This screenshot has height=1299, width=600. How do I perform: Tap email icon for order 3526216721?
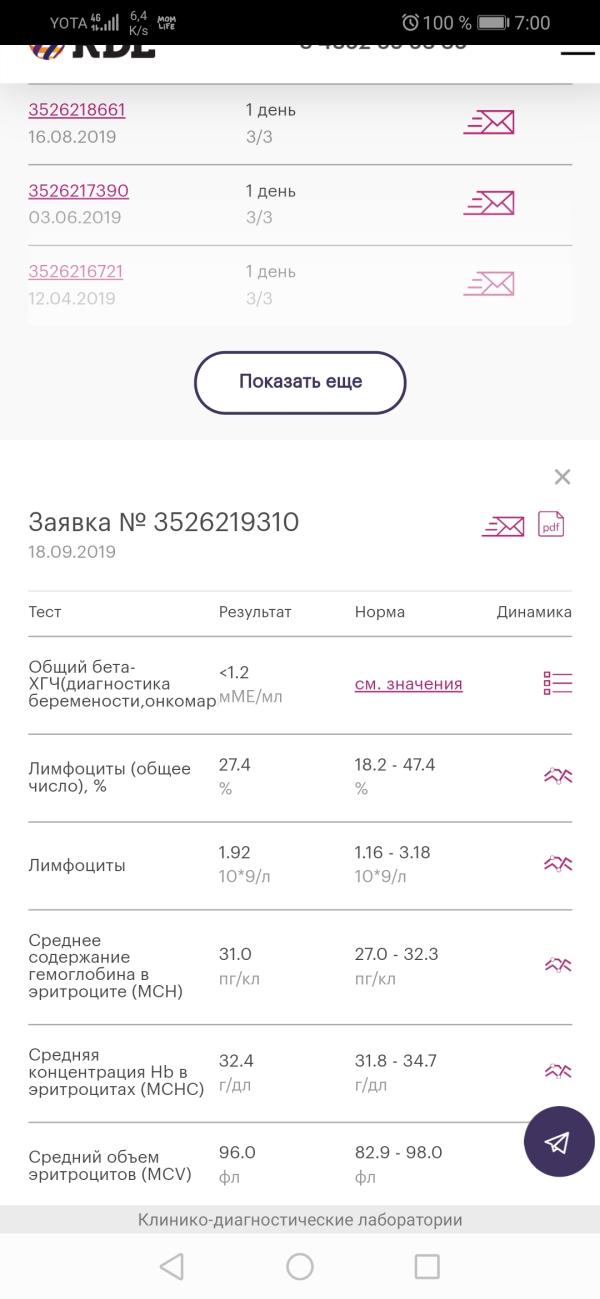pyautogui.click(x=488, y=284)
